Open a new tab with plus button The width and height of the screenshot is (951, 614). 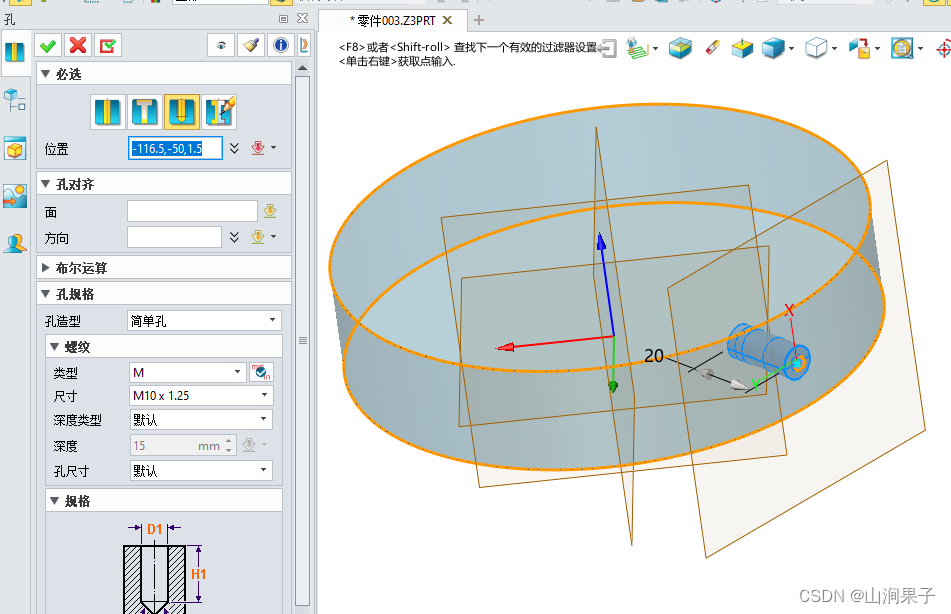[x=479, y=20]
